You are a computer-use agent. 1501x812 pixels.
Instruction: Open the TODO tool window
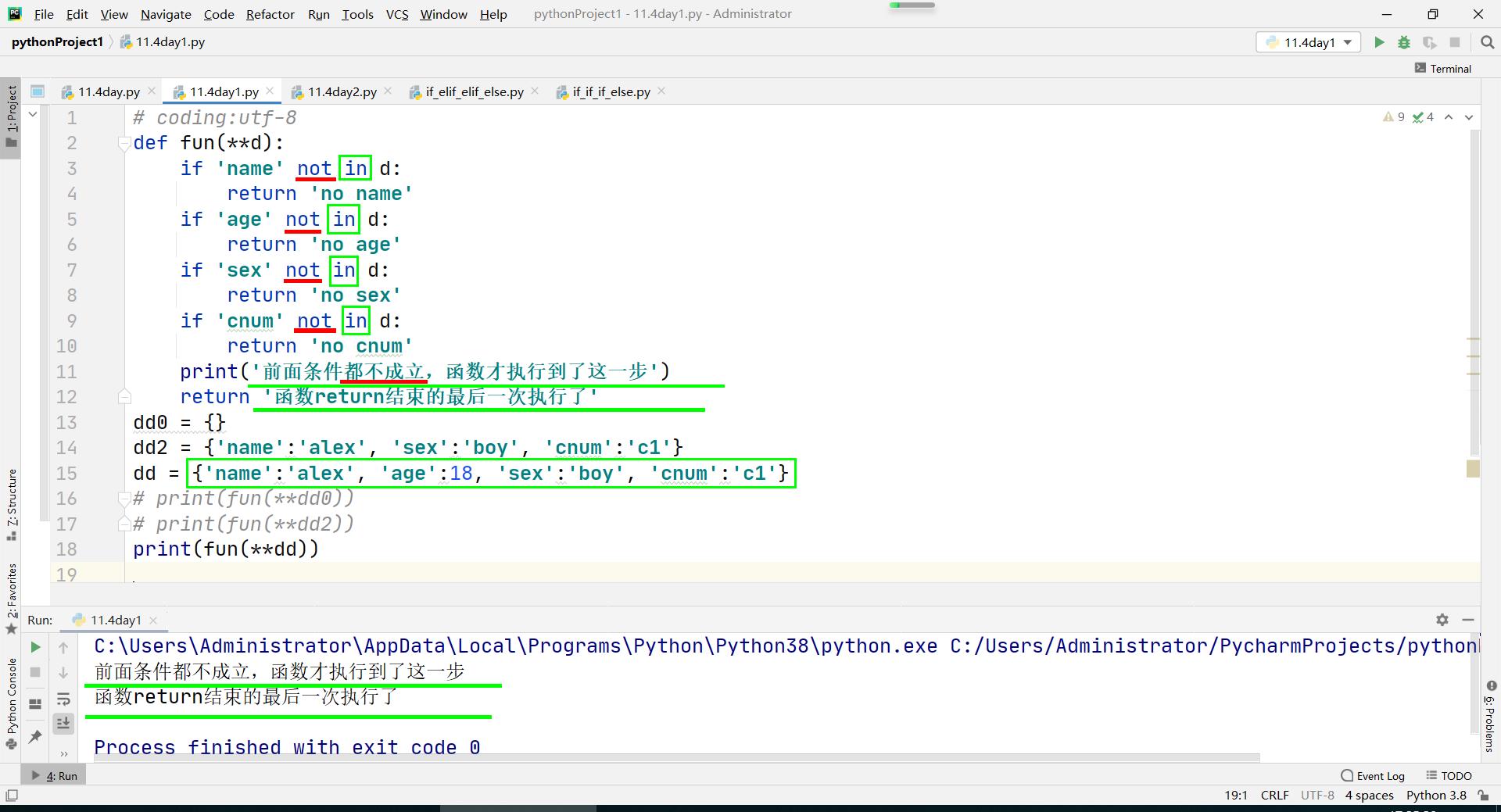[1449, 776]
